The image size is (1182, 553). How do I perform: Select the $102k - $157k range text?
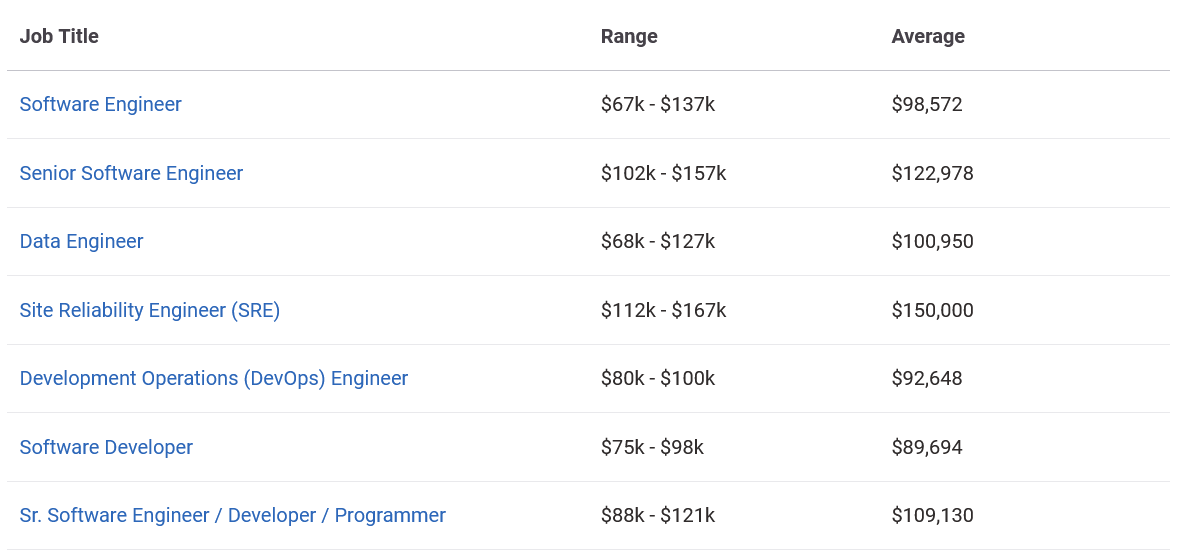663,173
